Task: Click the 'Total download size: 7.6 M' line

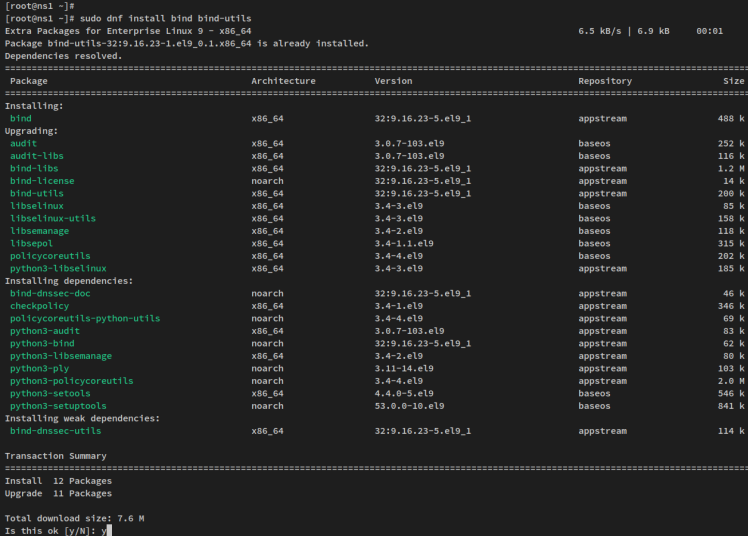Action: (74, 518)
